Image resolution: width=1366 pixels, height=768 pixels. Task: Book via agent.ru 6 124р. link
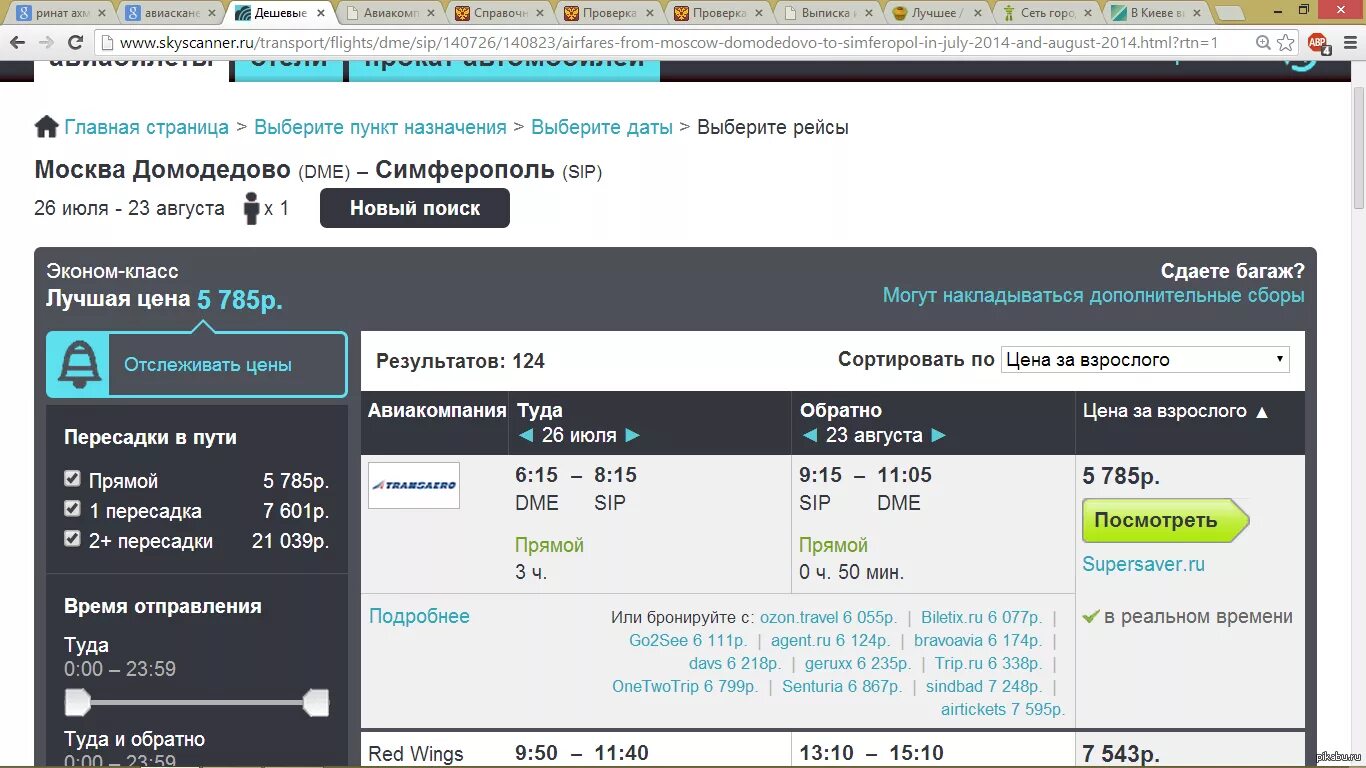[x=830, y=640]
